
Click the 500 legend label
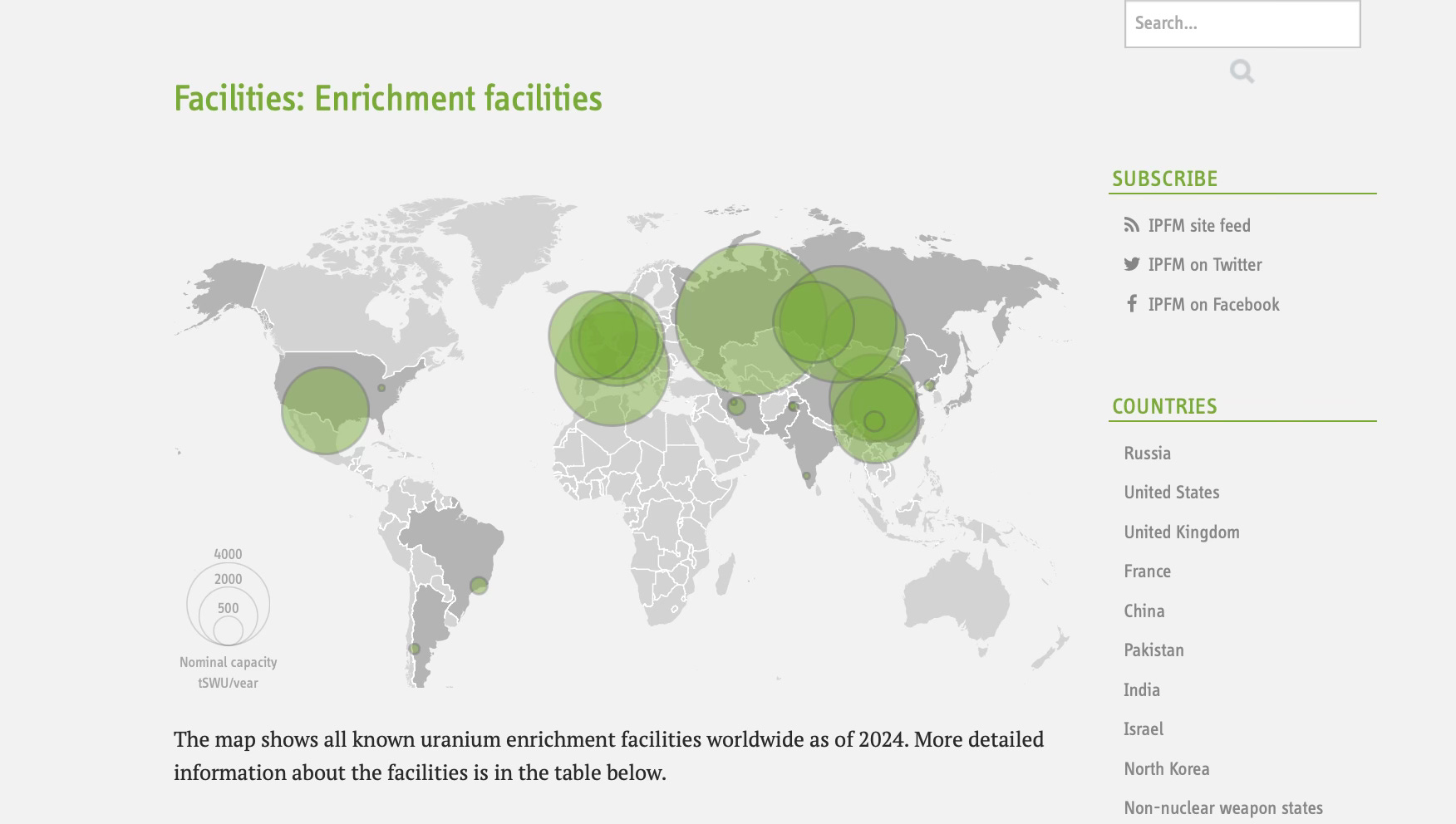pyautogui.click(x=228, y=608)
